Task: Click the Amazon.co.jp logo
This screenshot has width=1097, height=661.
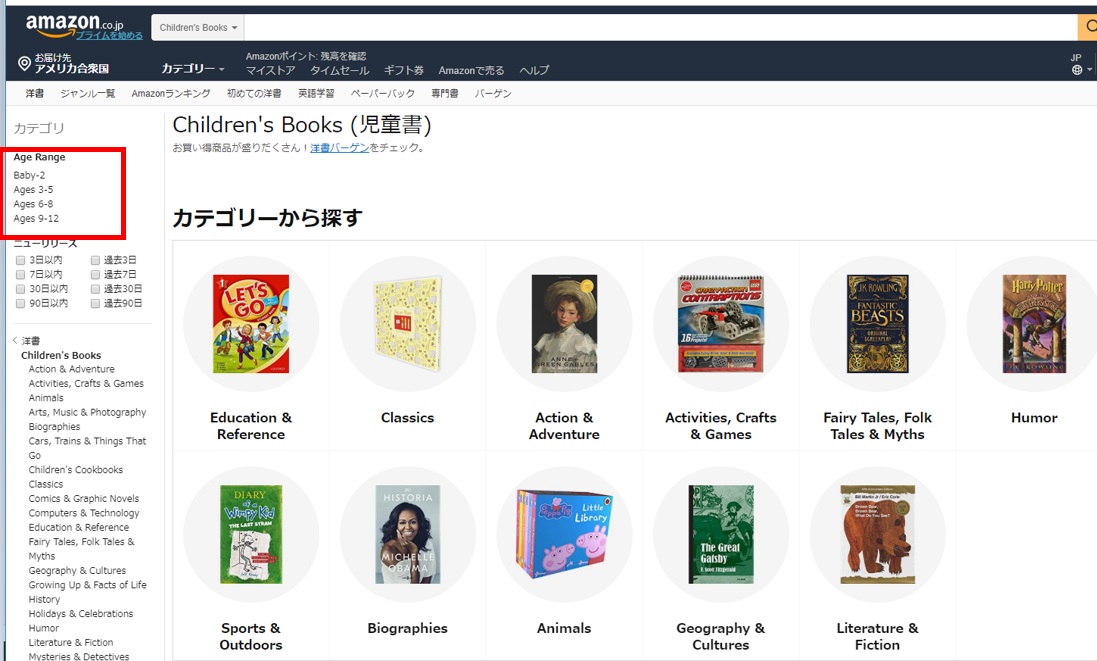Action: pyautogui.click(x=74, y=24)
